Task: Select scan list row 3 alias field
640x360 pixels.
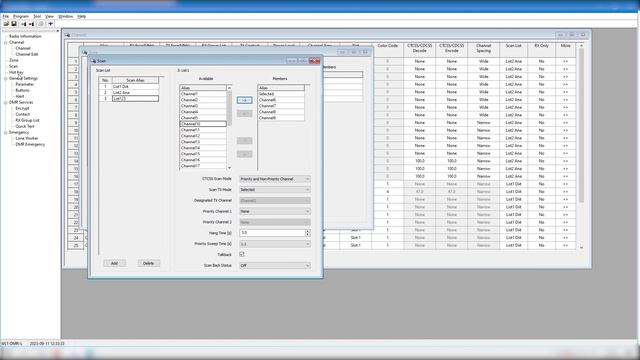Action: tap(135, 99)
